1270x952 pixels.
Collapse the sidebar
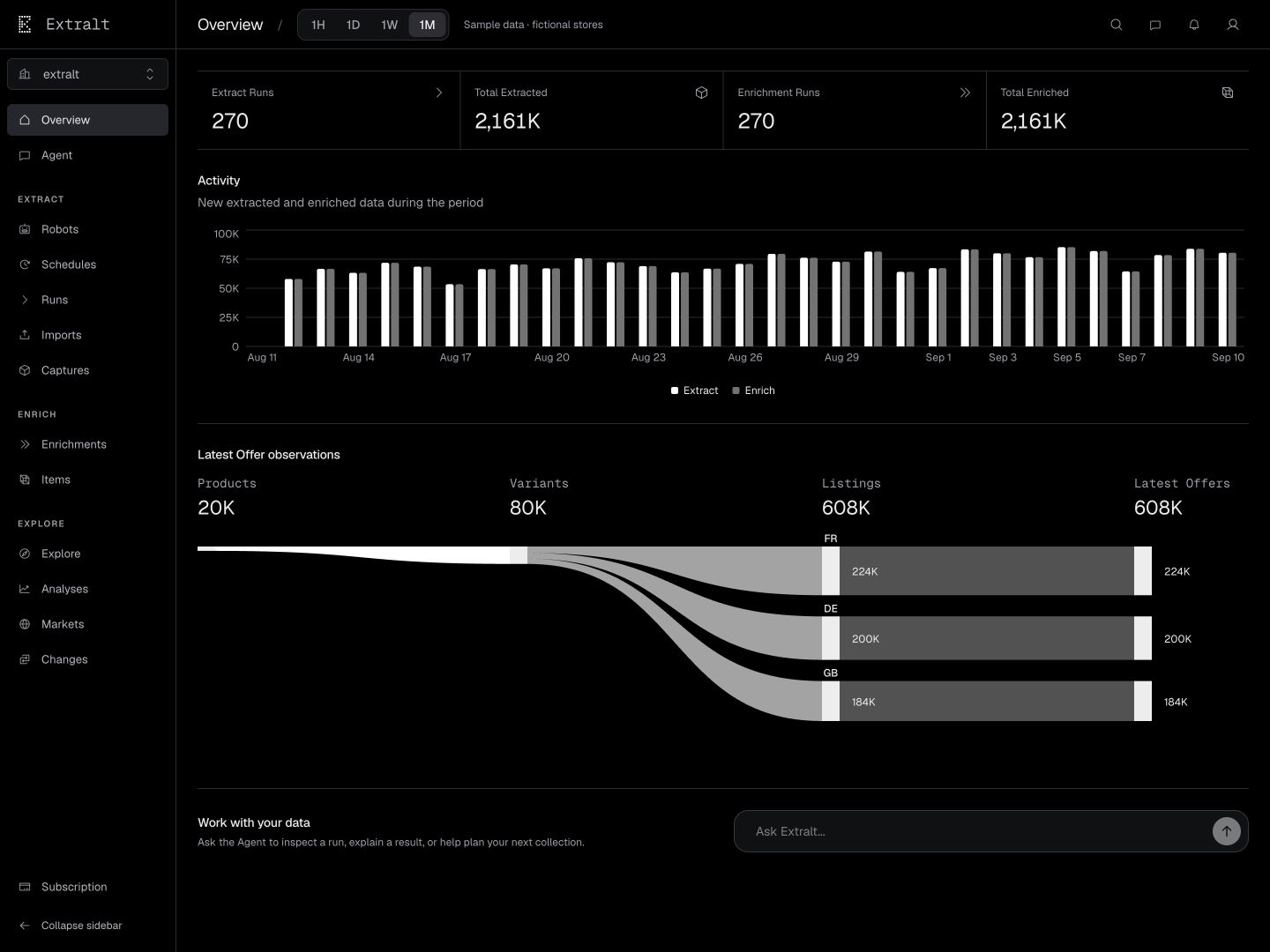(87, 926)
